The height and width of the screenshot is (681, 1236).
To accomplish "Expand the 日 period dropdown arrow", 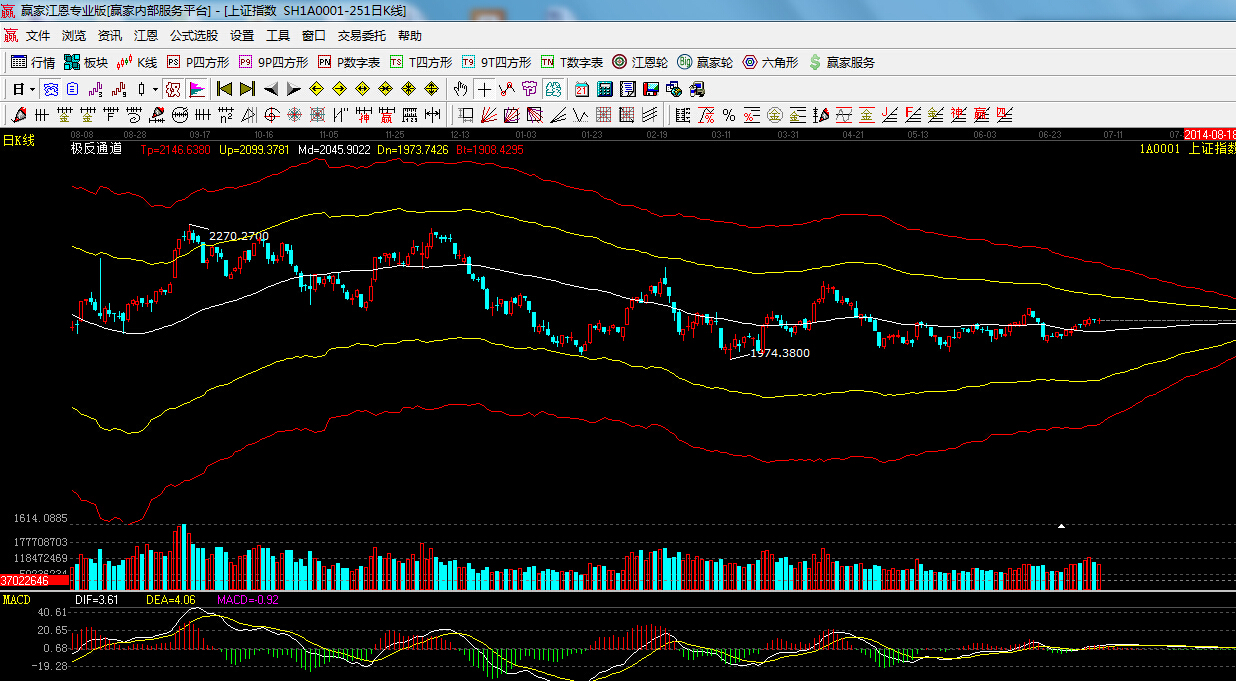I will 32,89.
